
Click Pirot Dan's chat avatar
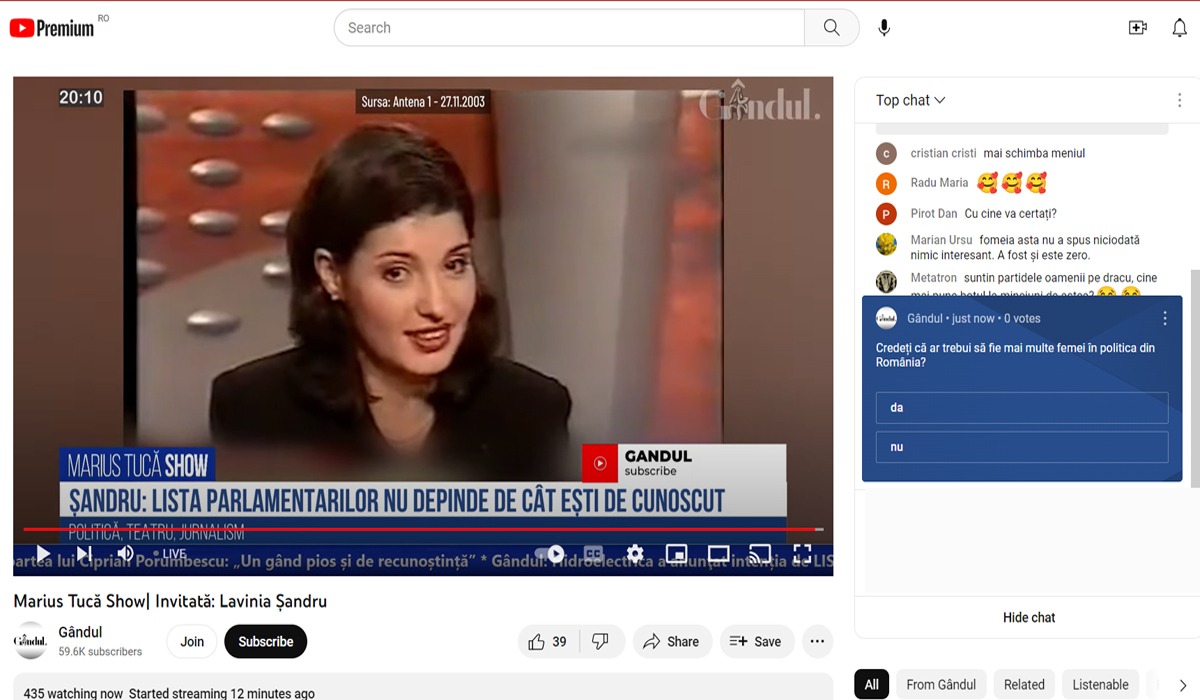click(886, 214)
